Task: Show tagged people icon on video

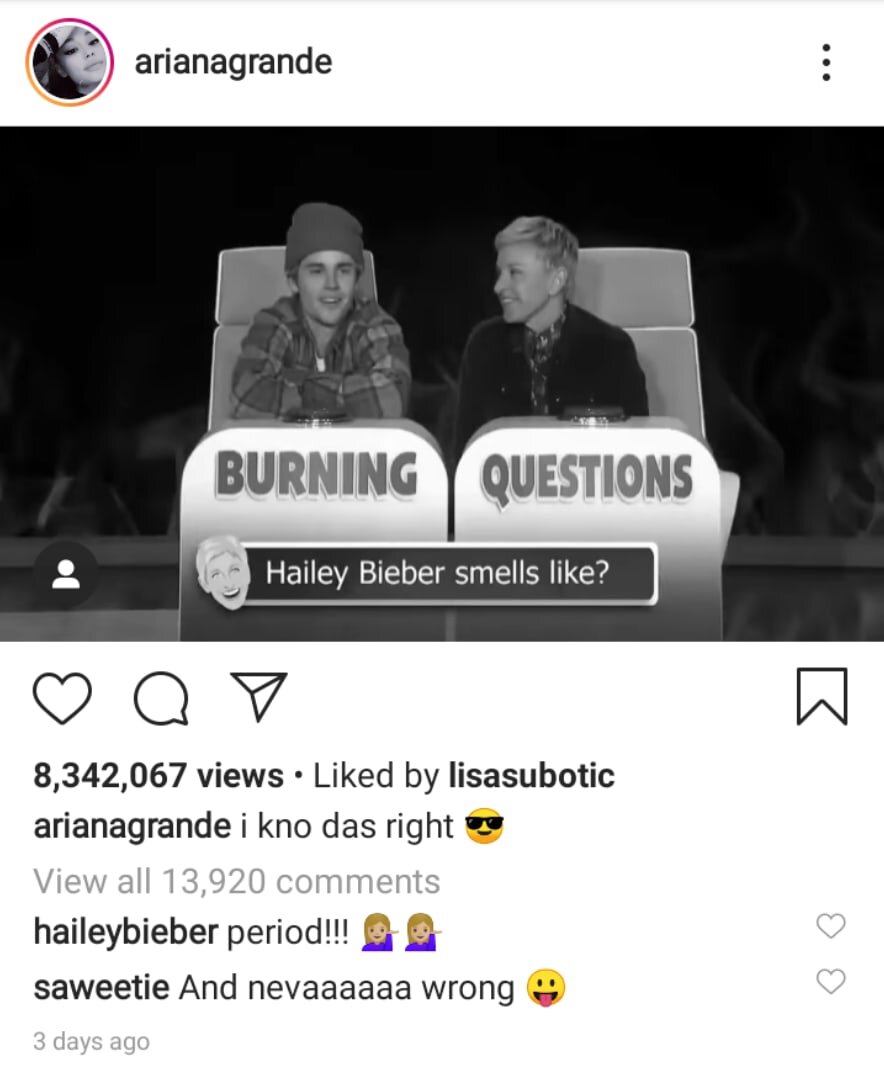Action: click(66, 574)
